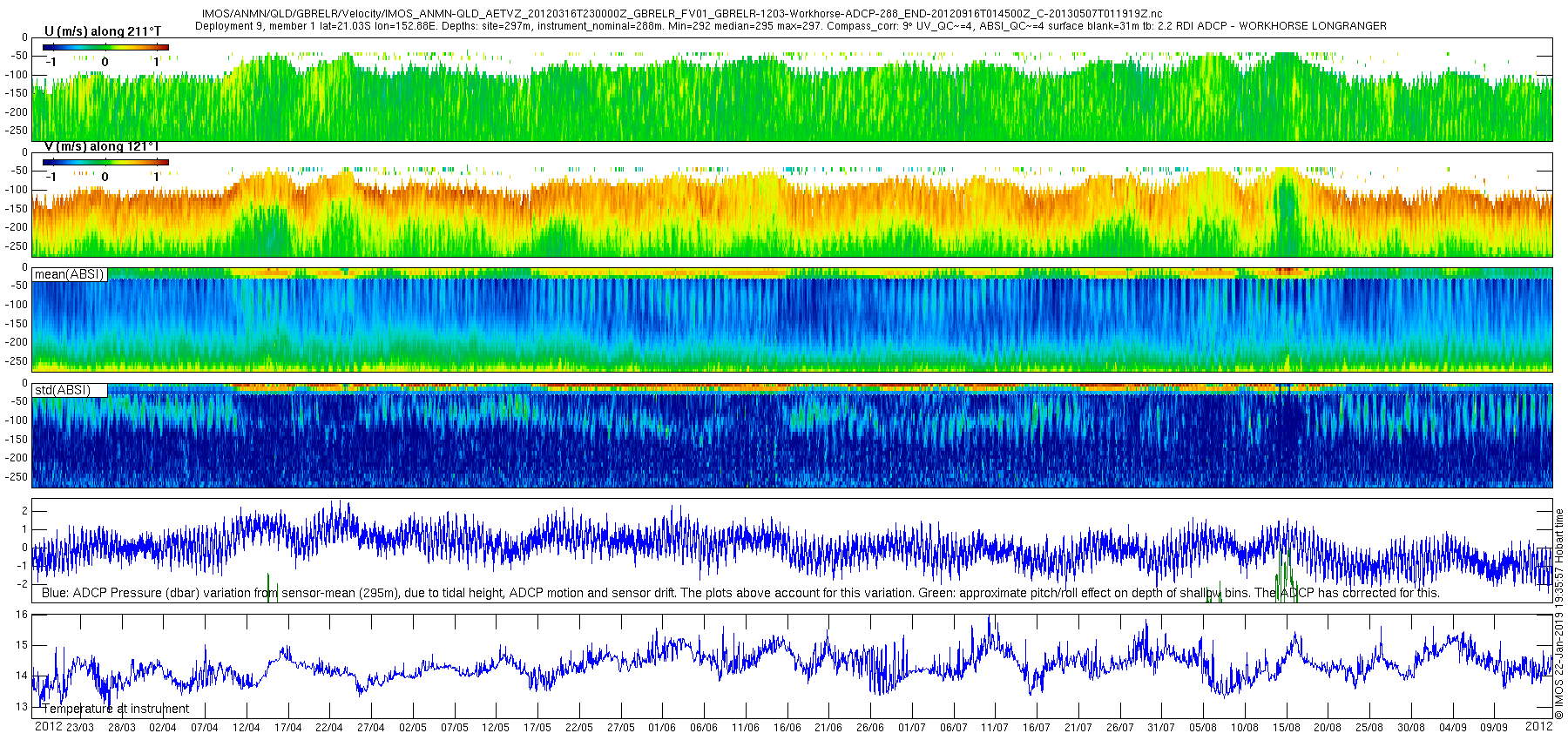Click the 'mean(ABSI)' panel label
Image resolution: width=1568 pixels, height=740 pixels.
pos(69,274)
